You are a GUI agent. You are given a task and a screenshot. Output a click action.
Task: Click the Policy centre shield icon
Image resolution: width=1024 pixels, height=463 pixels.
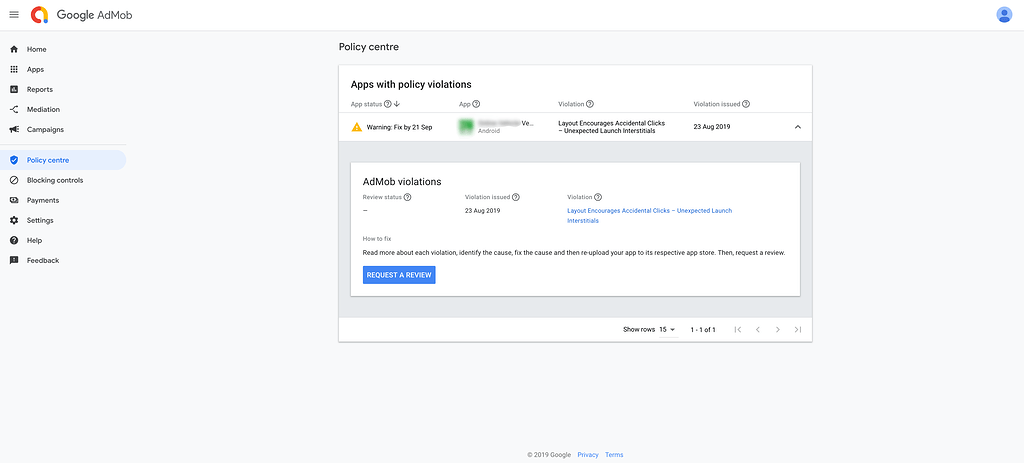click(14, 160)
